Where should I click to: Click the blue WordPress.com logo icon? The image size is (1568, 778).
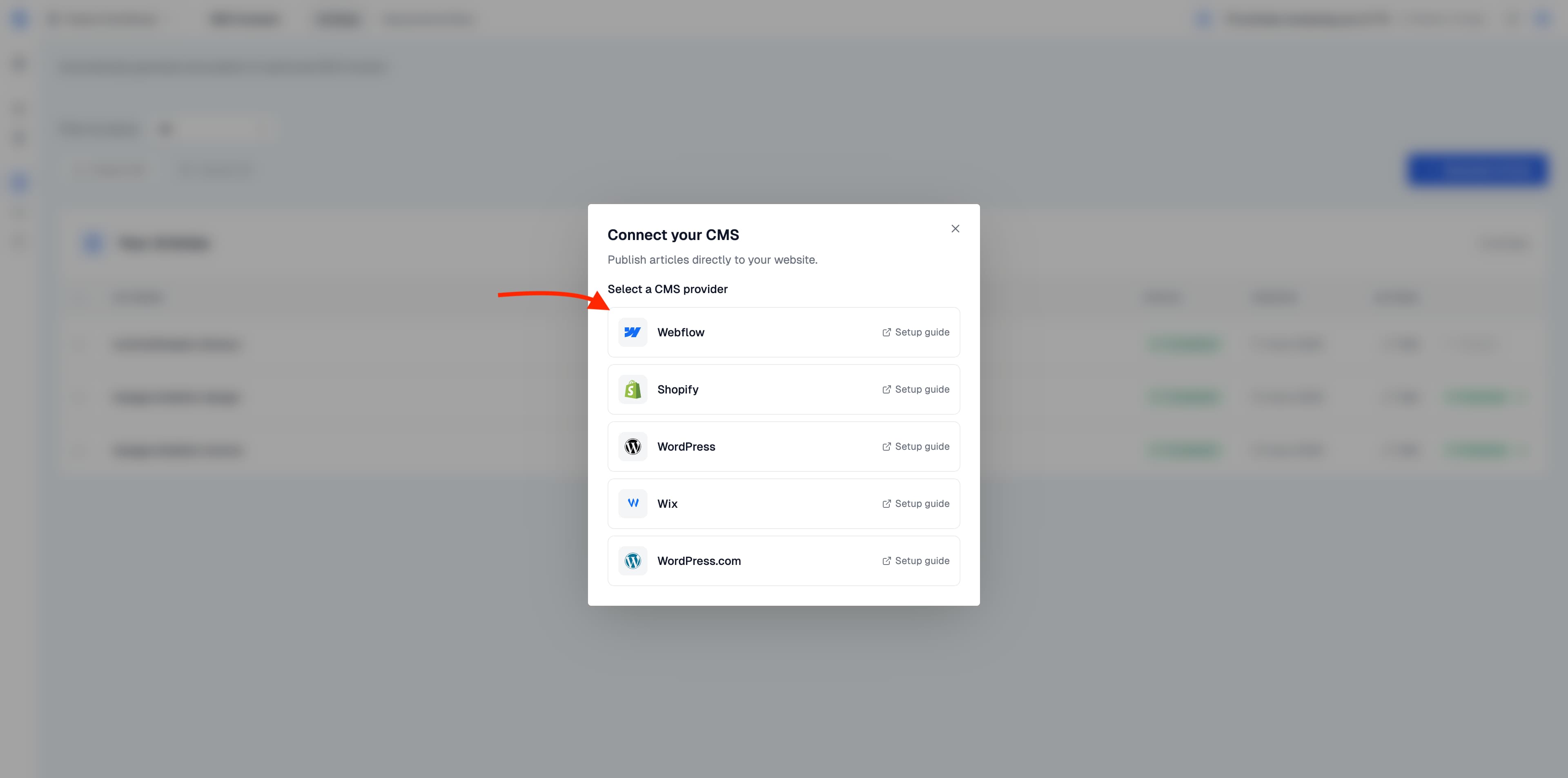point(633,561)
